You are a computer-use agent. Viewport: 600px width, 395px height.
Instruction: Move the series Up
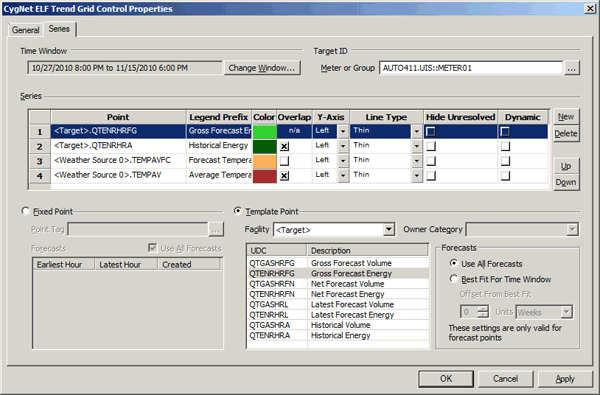coord(566,166)
